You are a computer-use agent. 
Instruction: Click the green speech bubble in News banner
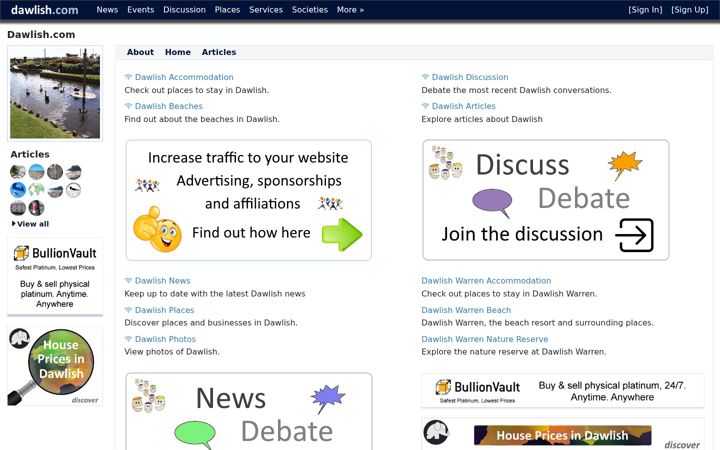point(195,434)
